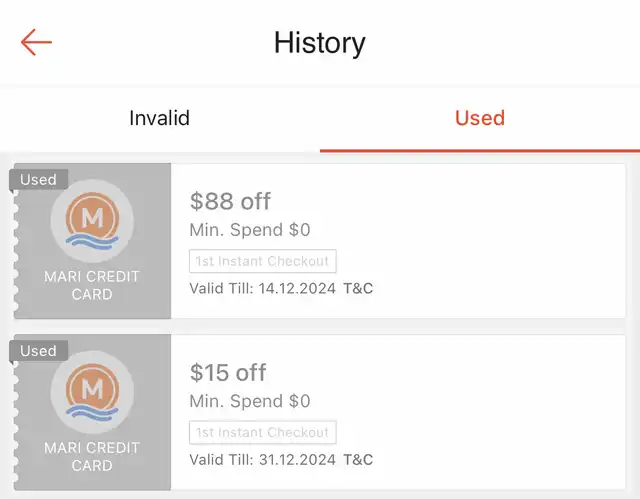Screen dimensions: 640x499
Task: Open T&C for the $88 voucher
Action: click(358, 288)
